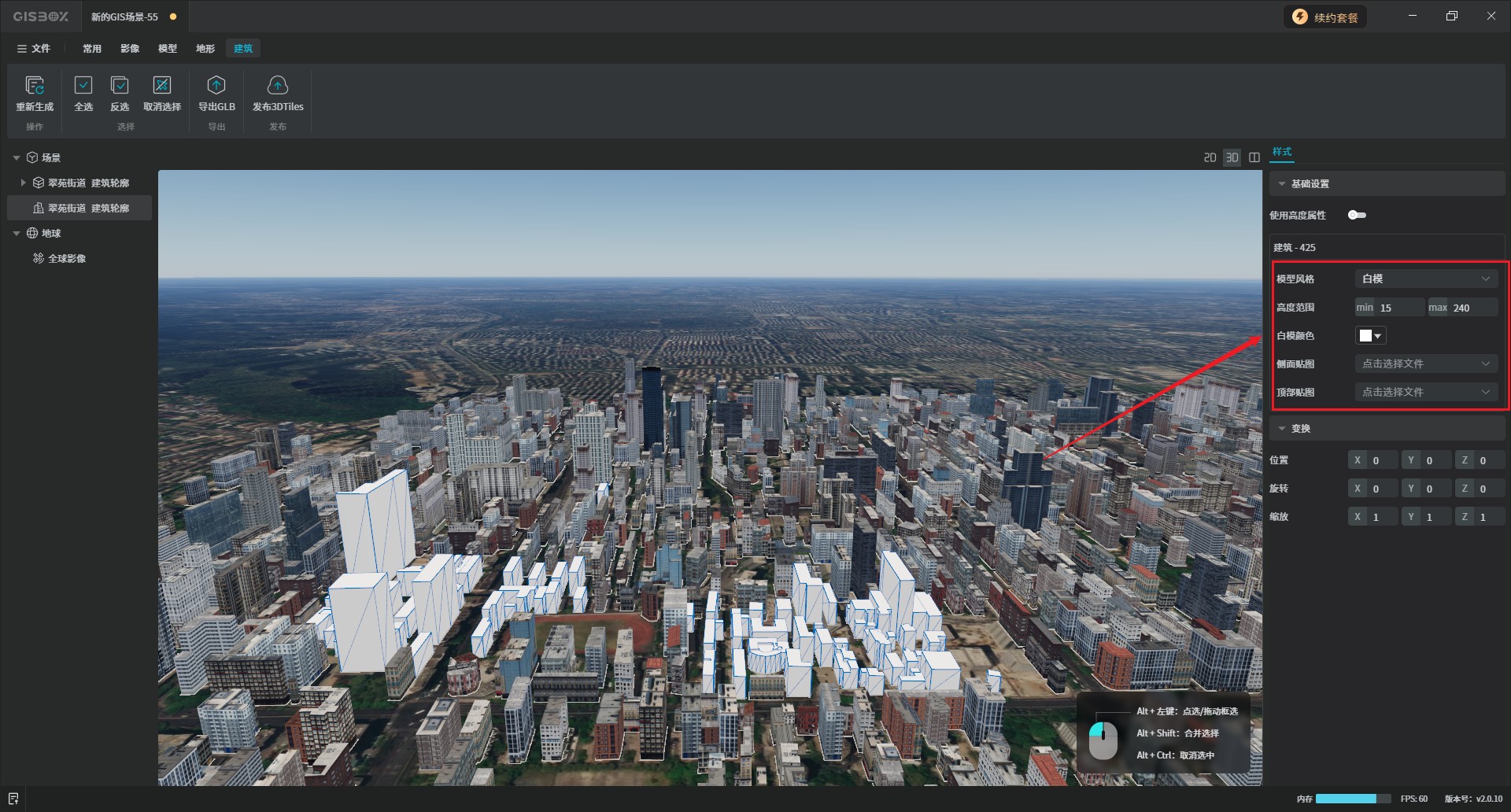Open the 模型风格 dropdown
Viewport: 1511px width, 812px height.
[x=1426, y=279]
